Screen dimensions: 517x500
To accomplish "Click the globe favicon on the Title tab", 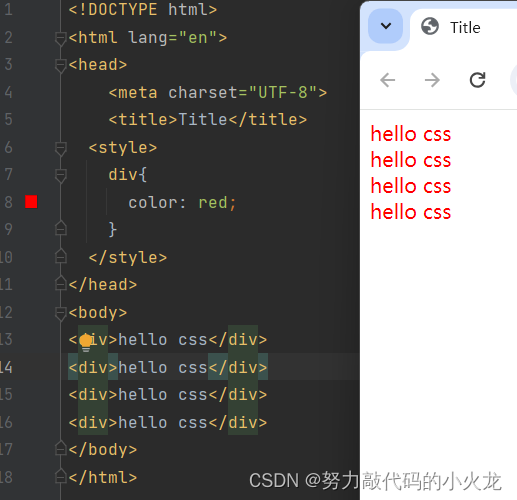I will (430, 27).
